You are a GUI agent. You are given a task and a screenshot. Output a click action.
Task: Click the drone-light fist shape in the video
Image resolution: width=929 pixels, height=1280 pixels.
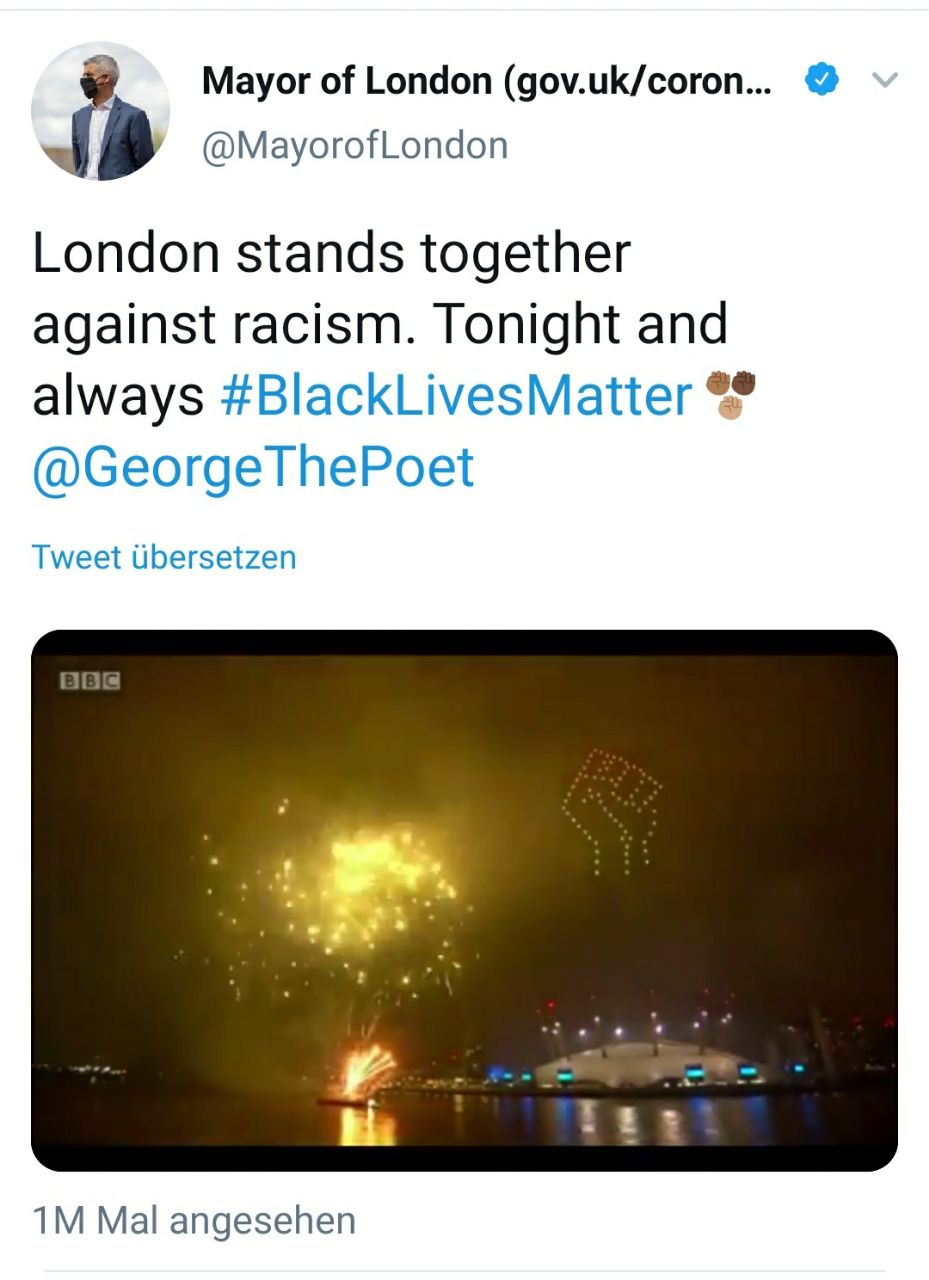pyautogui.click(x=612, y=807)
